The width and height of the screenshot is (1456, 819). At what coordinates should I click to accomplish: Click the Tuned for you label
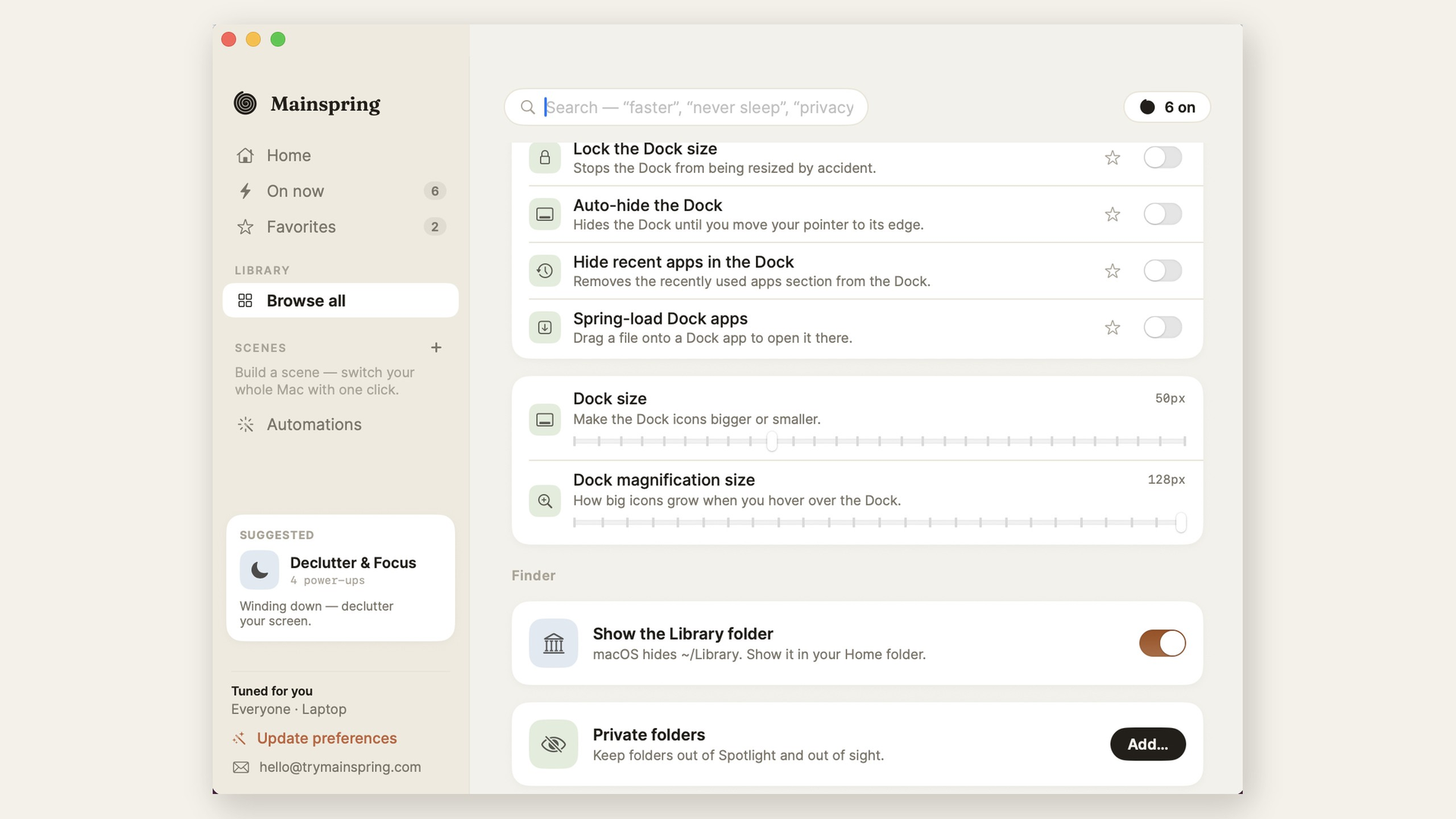(x=272, y=692)
